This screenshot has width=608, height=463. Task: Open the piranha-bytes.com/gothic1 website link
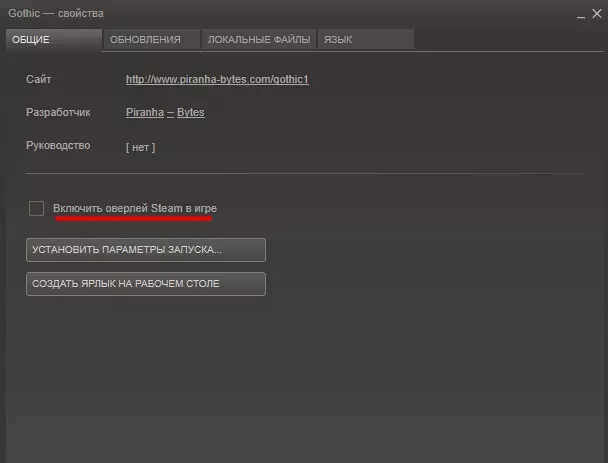tap(217, 79)
